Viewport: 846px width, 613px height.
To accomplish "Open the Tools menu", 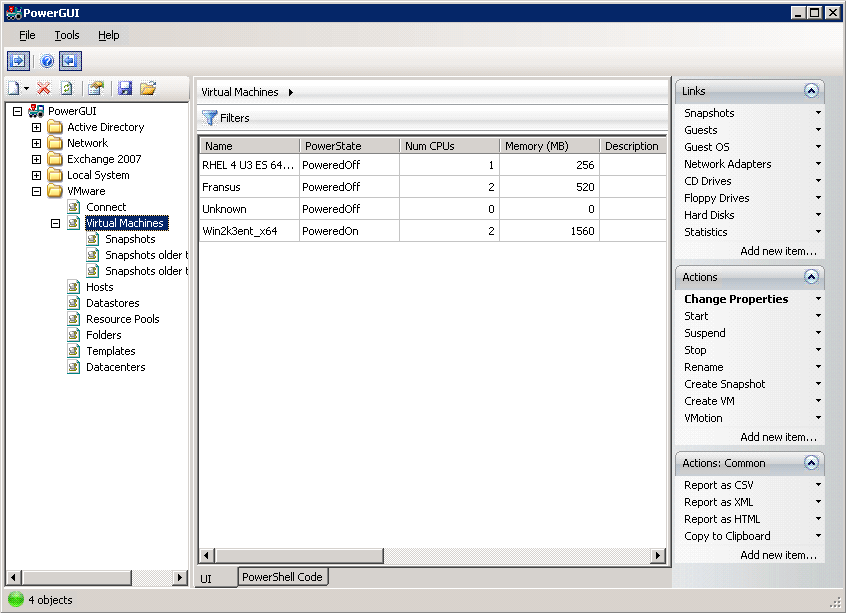I will coord(67,35).
